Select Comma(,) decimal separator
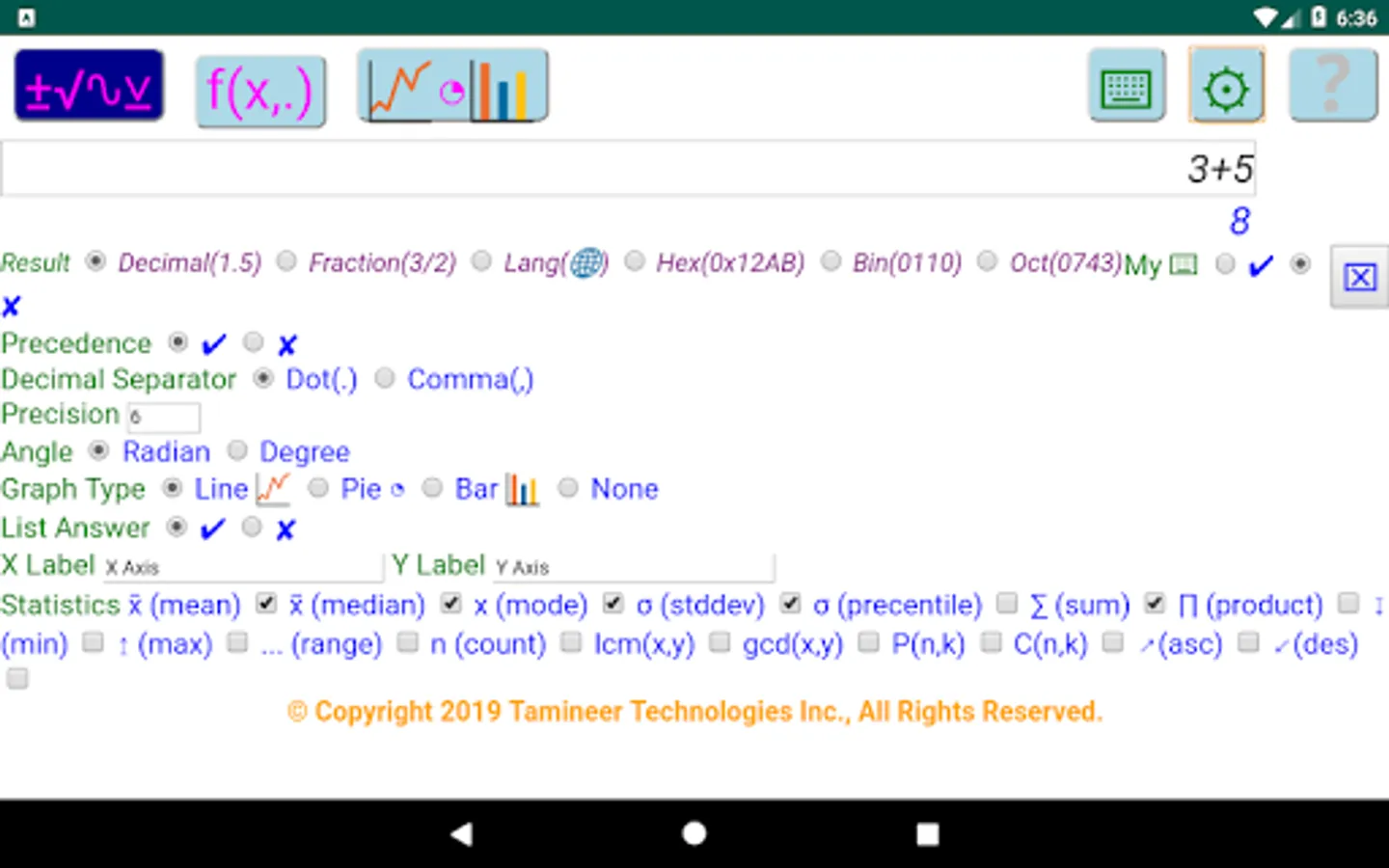The image size is (1389, 868). pyautogui.click(x=385, y=378)
